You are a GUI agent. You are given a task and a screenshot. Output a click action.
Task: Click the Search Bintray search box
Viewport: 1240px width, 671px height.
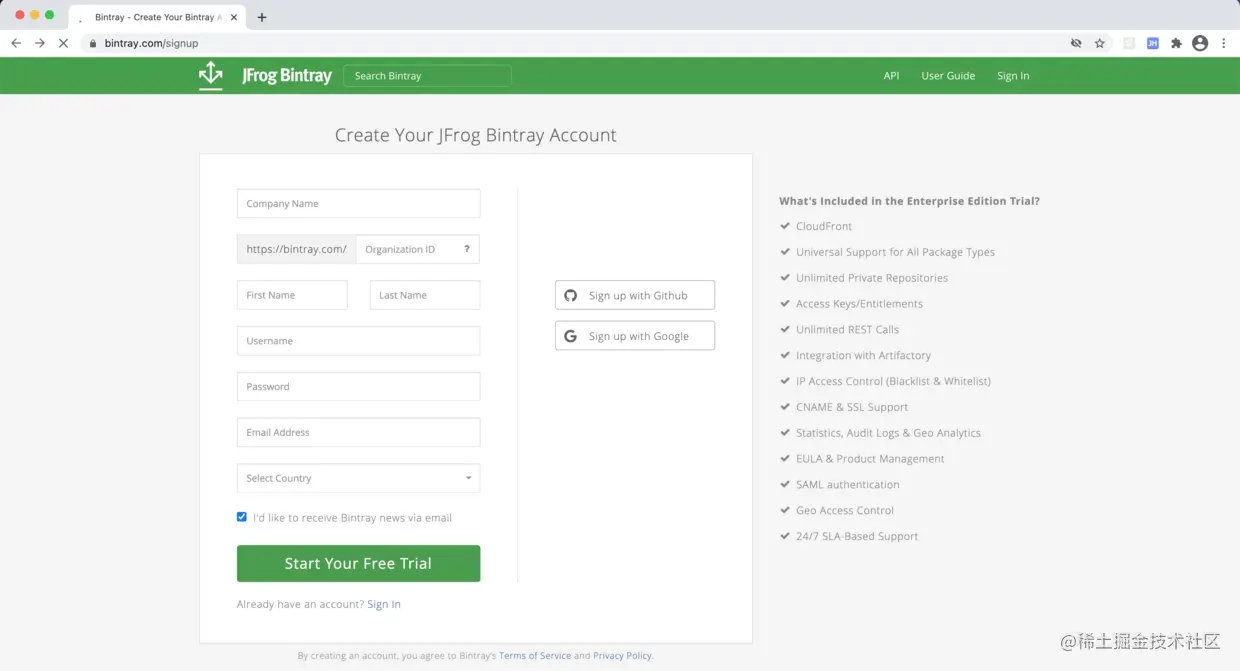point(427,75)
